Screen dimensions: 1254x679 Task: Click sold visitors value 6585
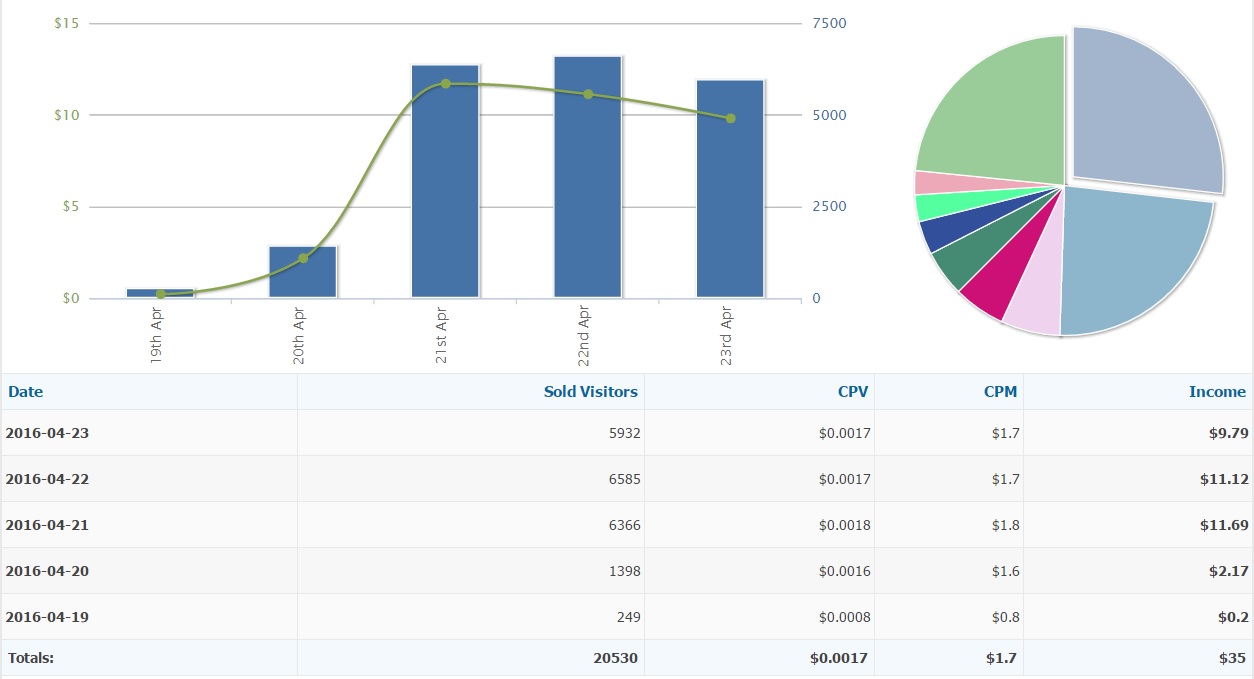pyautogui.click(x=623, y=479)
